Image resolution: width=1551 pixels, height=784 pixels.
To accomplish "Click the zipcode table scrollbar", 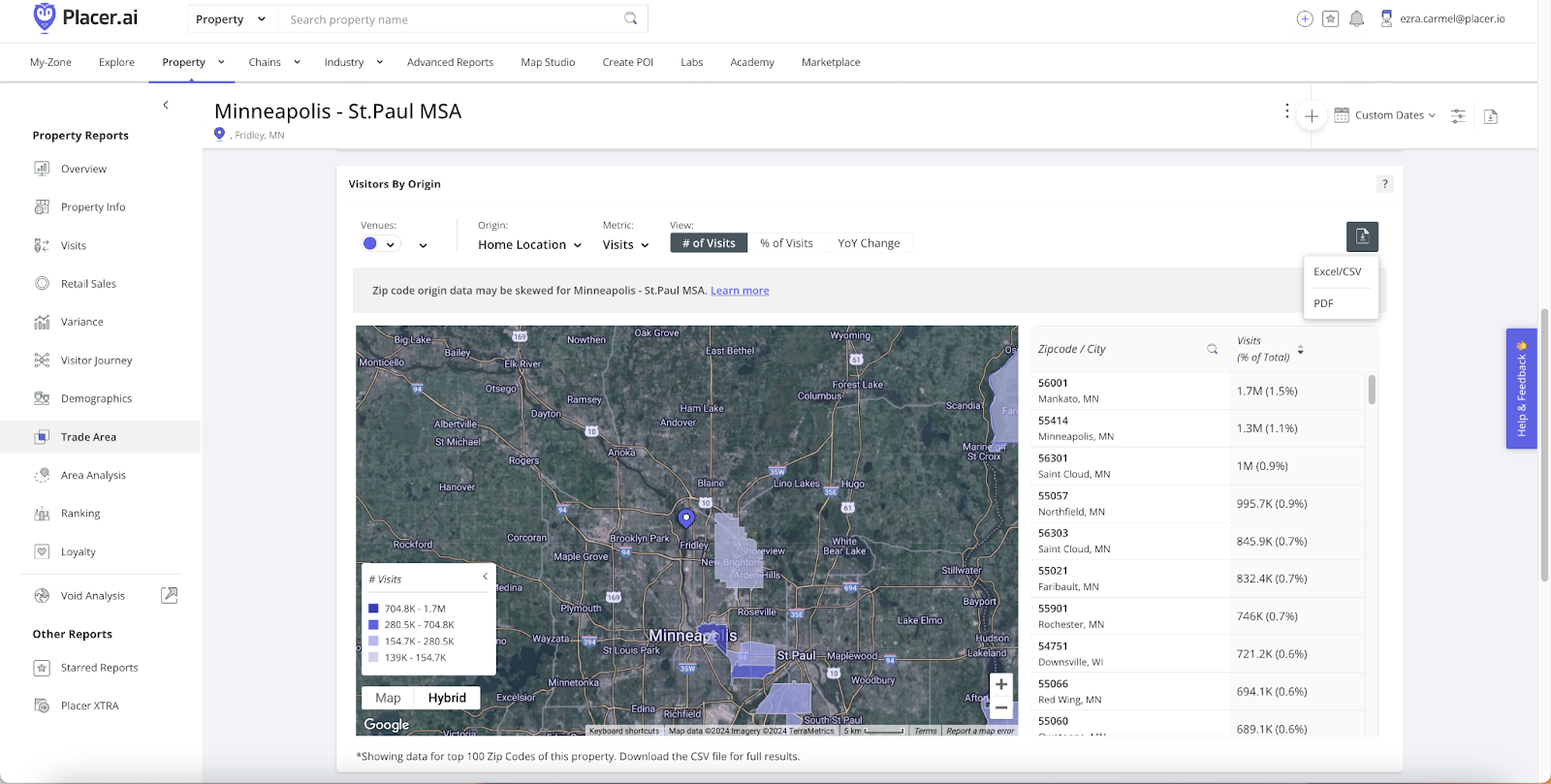I will (1372, 390).
